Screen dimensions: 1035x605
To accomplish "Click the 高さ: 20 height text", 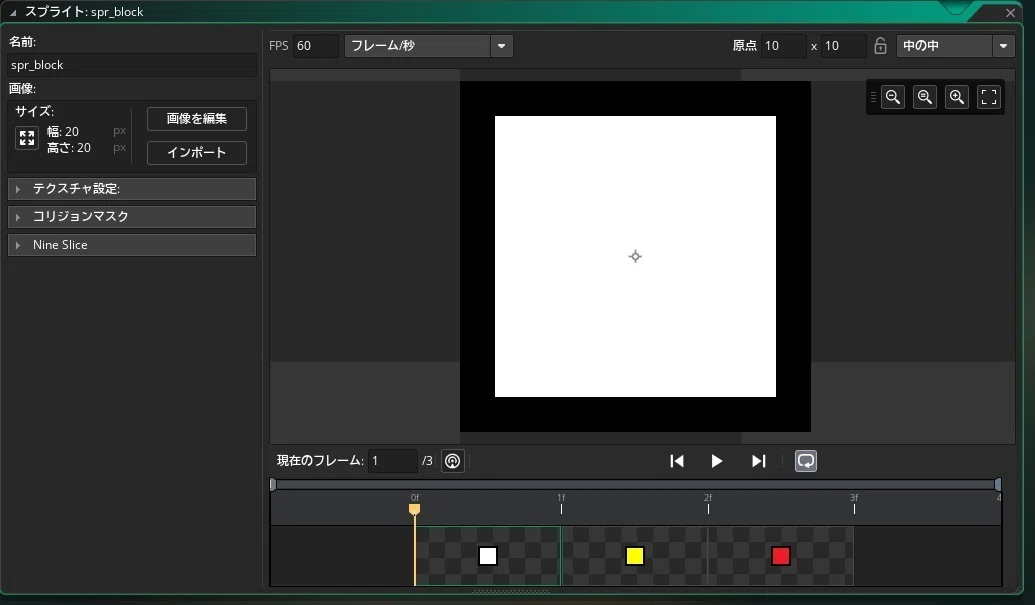I will tap(69, 148).
